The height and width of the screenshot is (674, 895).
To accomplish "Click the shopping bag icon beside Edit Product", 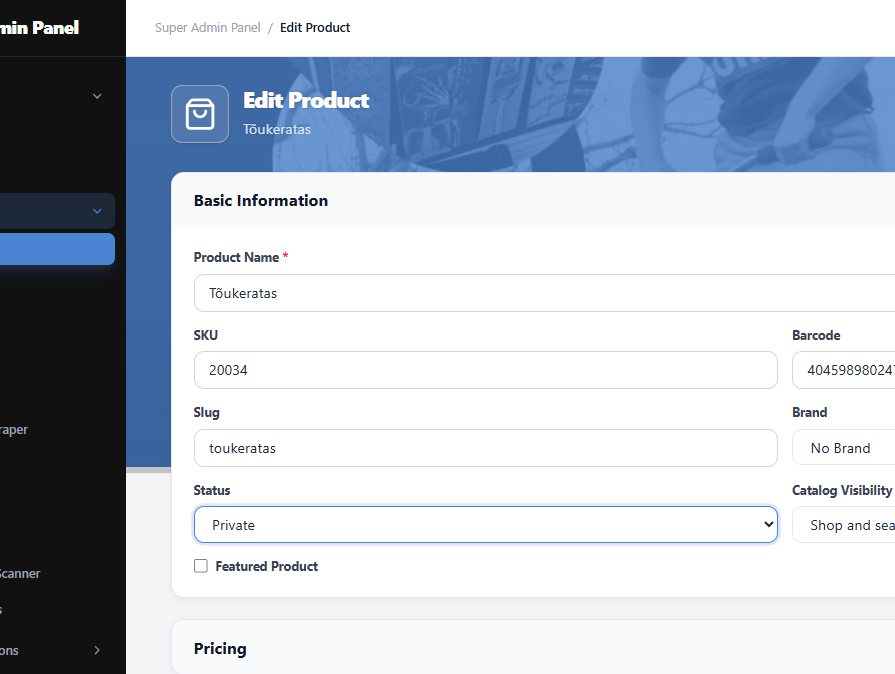I will point(200,114).
